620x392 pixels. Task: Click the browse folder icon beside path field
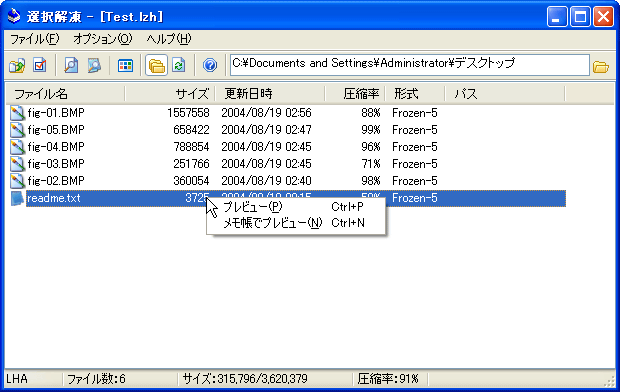coord(601,67)
